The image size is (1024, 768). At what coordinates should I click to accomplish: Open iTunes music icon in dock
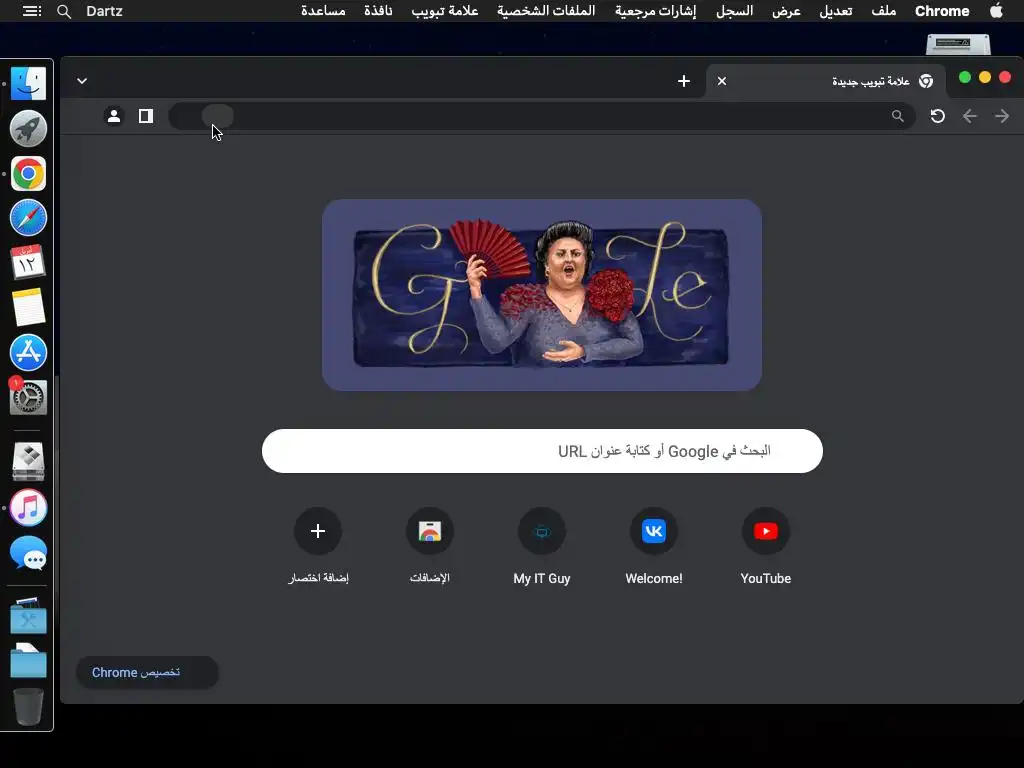[28, 507]
